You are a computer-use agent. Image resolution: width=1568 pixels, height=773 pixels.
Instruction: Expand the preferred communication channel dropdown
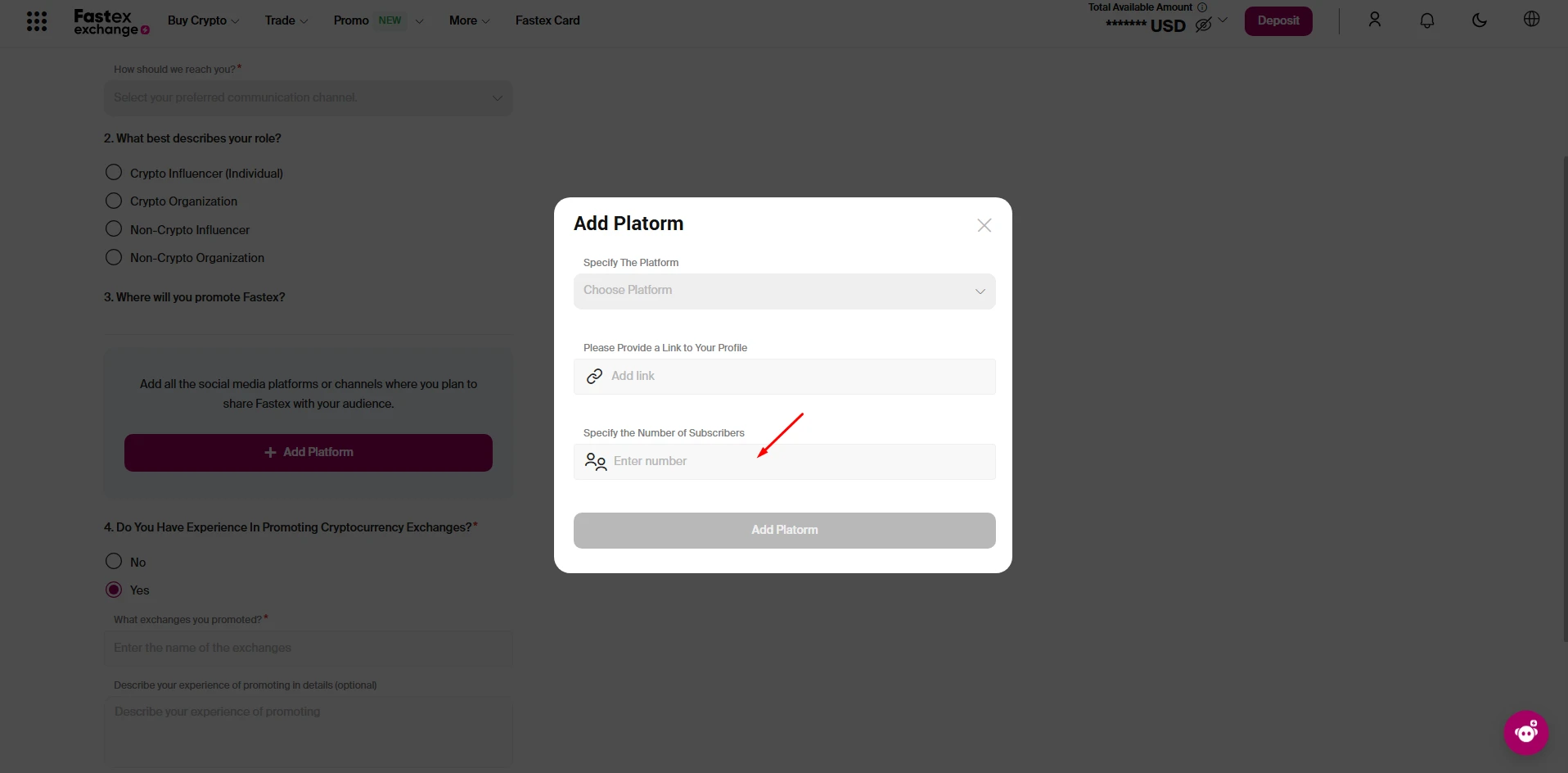308,98
